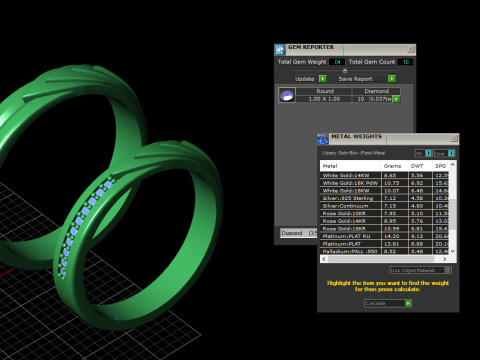Click the Diamond summary row at Gem Reporter bottom
Screen dimensions: 480x360
299,233
